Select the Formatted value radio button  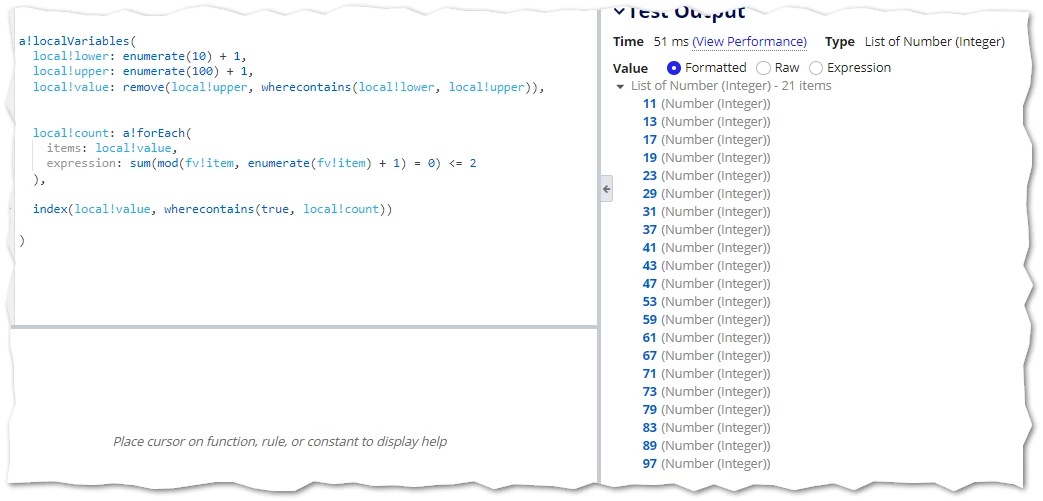674,68
